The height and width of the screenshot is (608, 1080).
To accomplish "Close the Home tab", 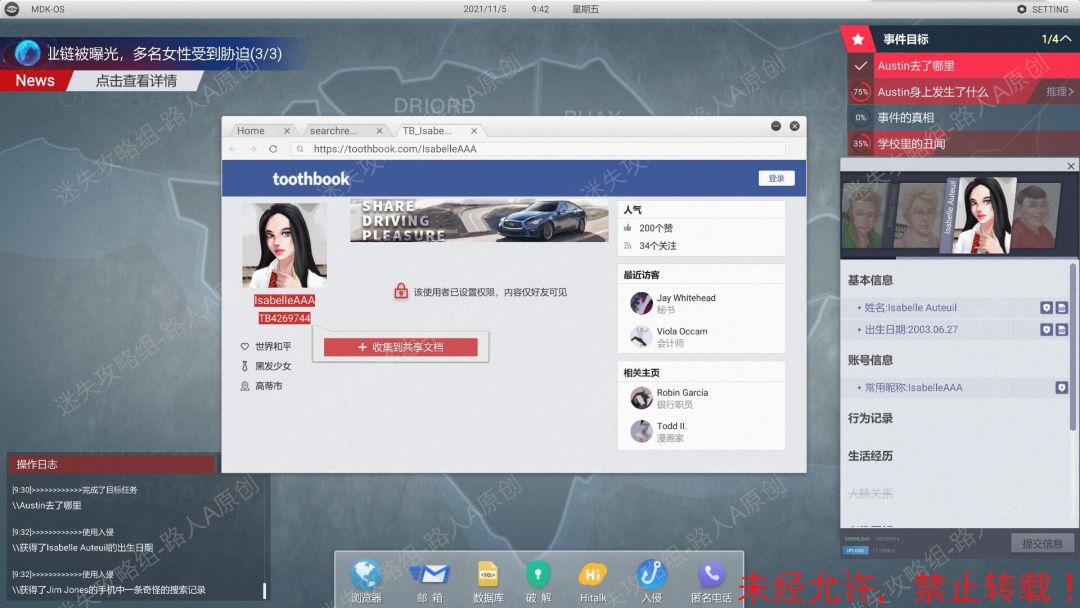I will pyautogui.click(x=287, y=131).
